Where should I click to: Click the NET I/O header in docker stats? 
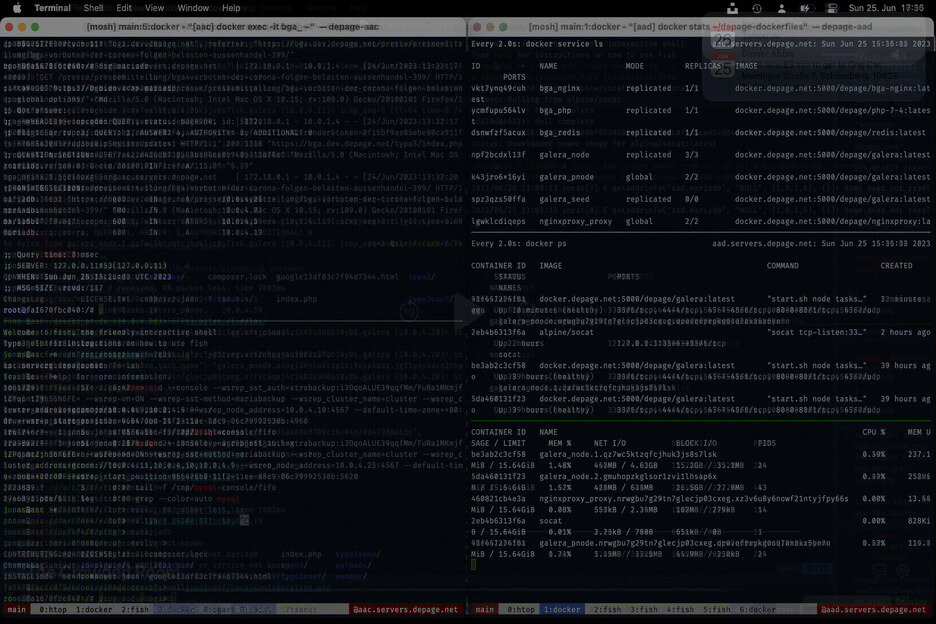coord(609,444)
